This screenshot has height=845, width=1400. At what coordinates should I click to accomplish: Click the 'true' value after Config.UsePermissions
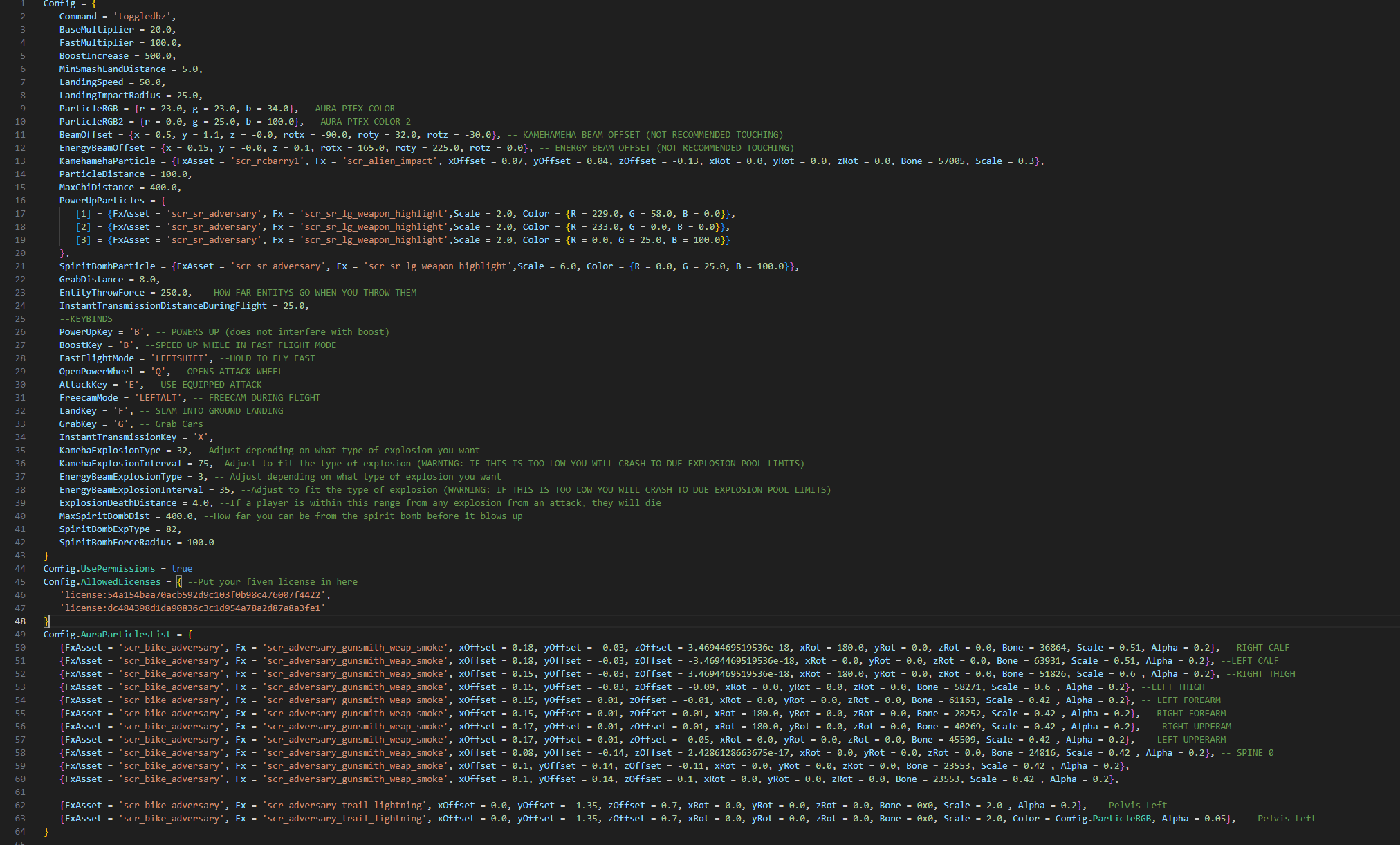pos(182,568)
